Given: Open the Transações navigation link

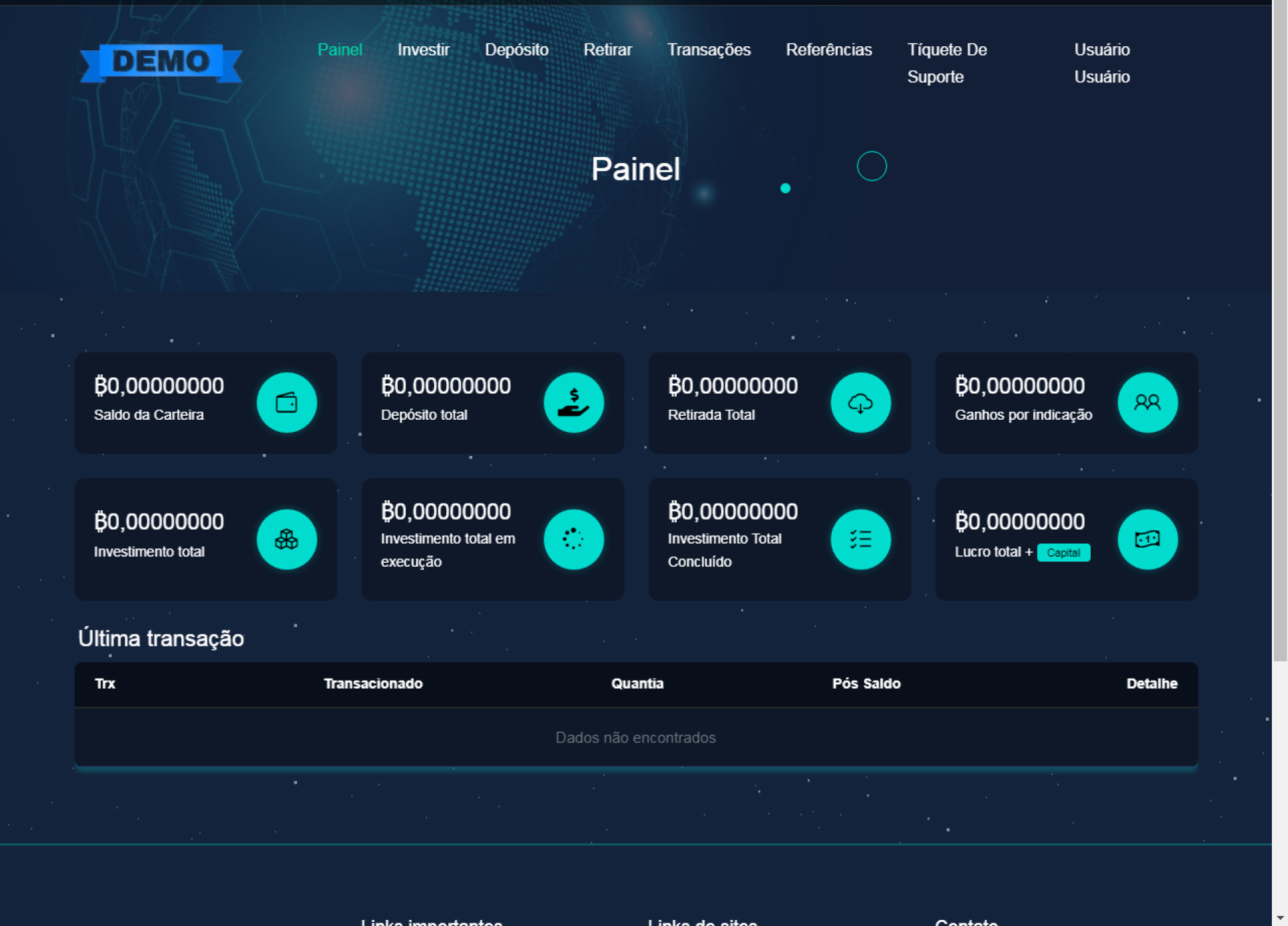Looking at the screenshot, I should coord(708,50).
